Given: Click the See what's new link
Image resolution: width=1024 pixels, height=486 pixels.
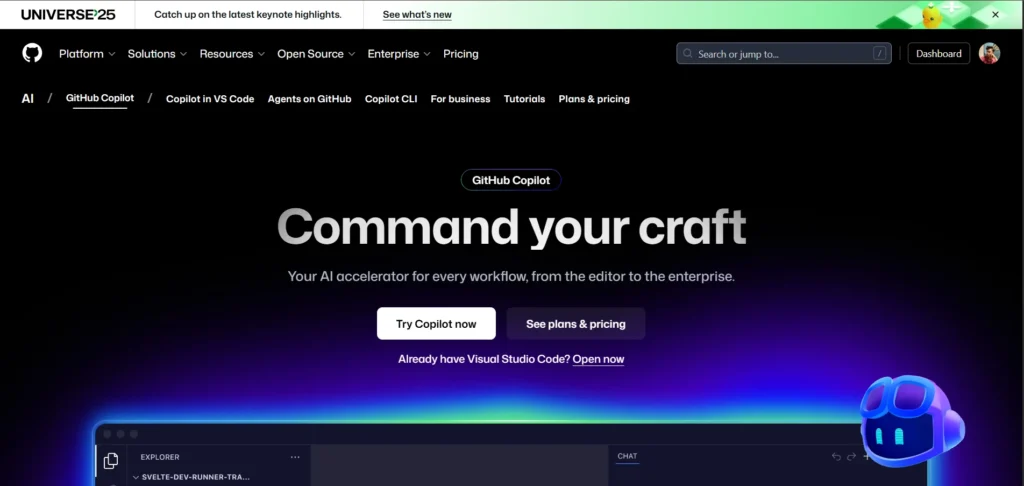Looking at the screenshot, I should (x=417, y=14).
